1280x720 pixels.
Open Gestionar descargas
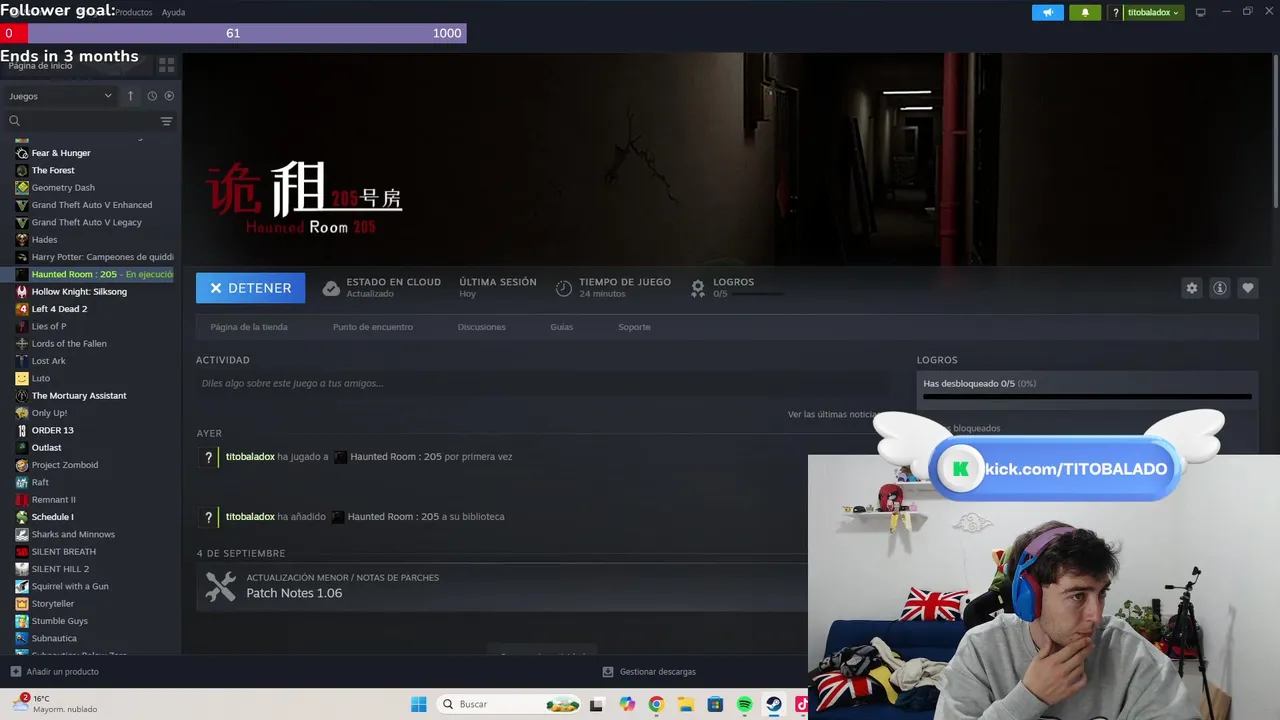pyautogui.click(x=649, y=672)
